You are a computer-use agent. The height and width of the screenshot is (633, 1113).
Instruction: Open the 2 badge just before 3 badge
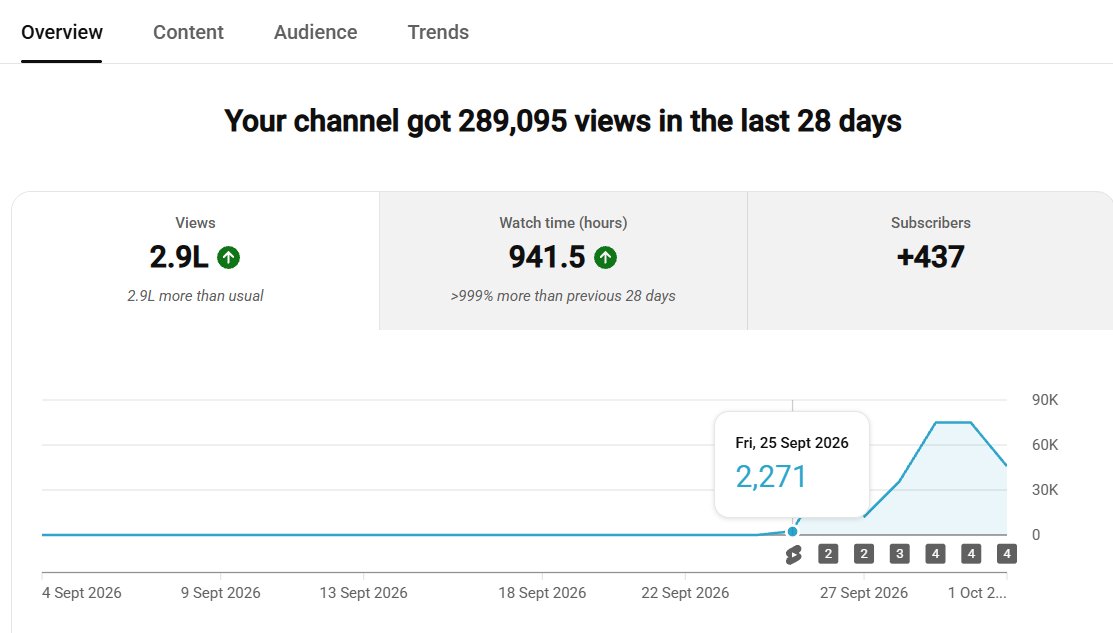[864, 554]
